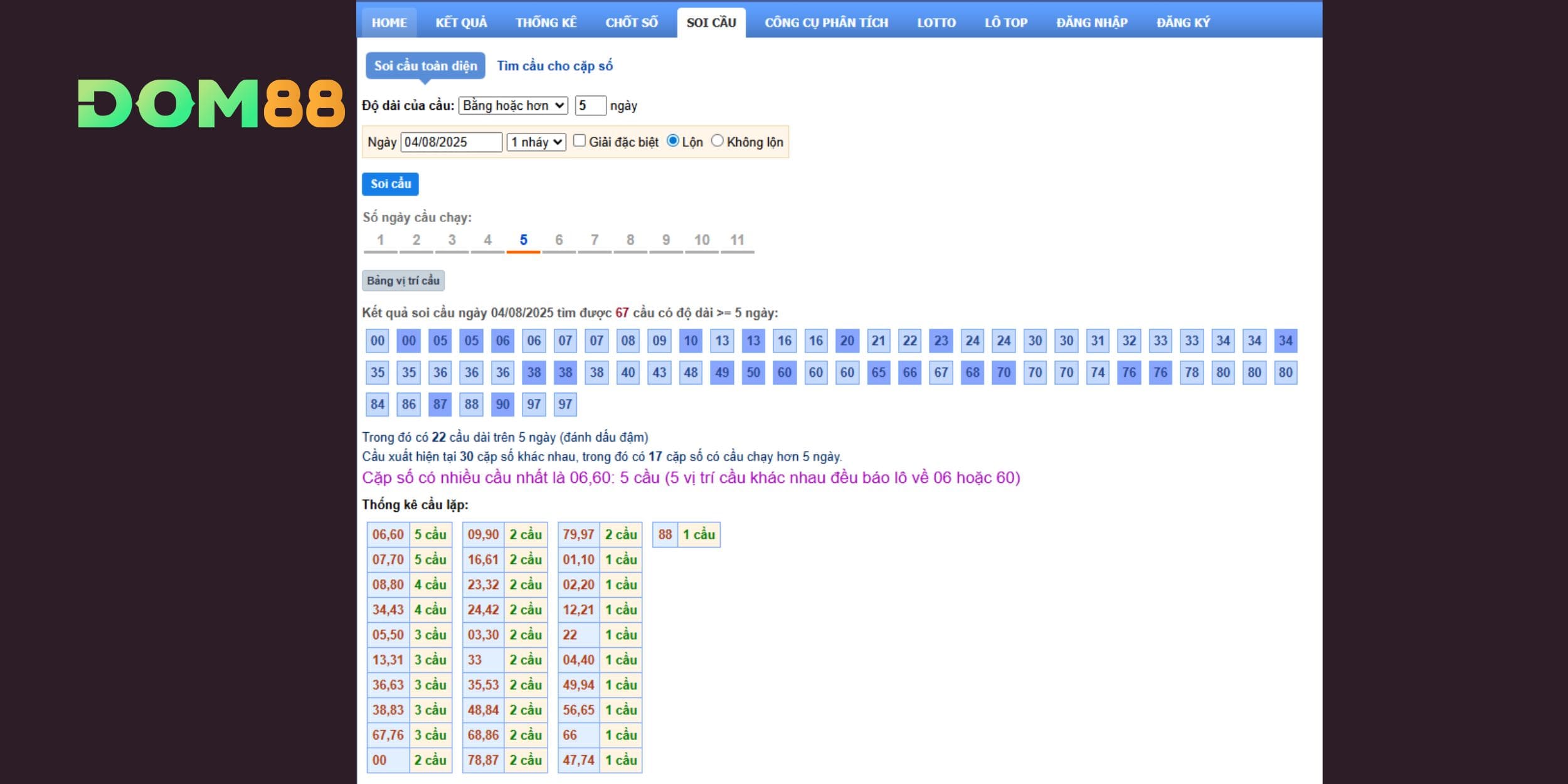Click result number box 09
Image resolution: width=1568 pixels, height=784 pixels.
pos(659,341)
